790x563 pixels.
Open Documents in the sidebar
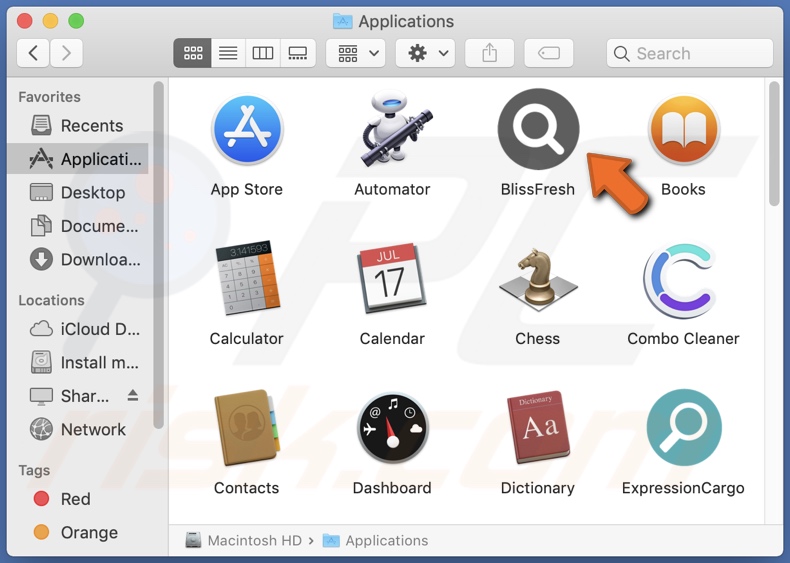click(78, 226)
